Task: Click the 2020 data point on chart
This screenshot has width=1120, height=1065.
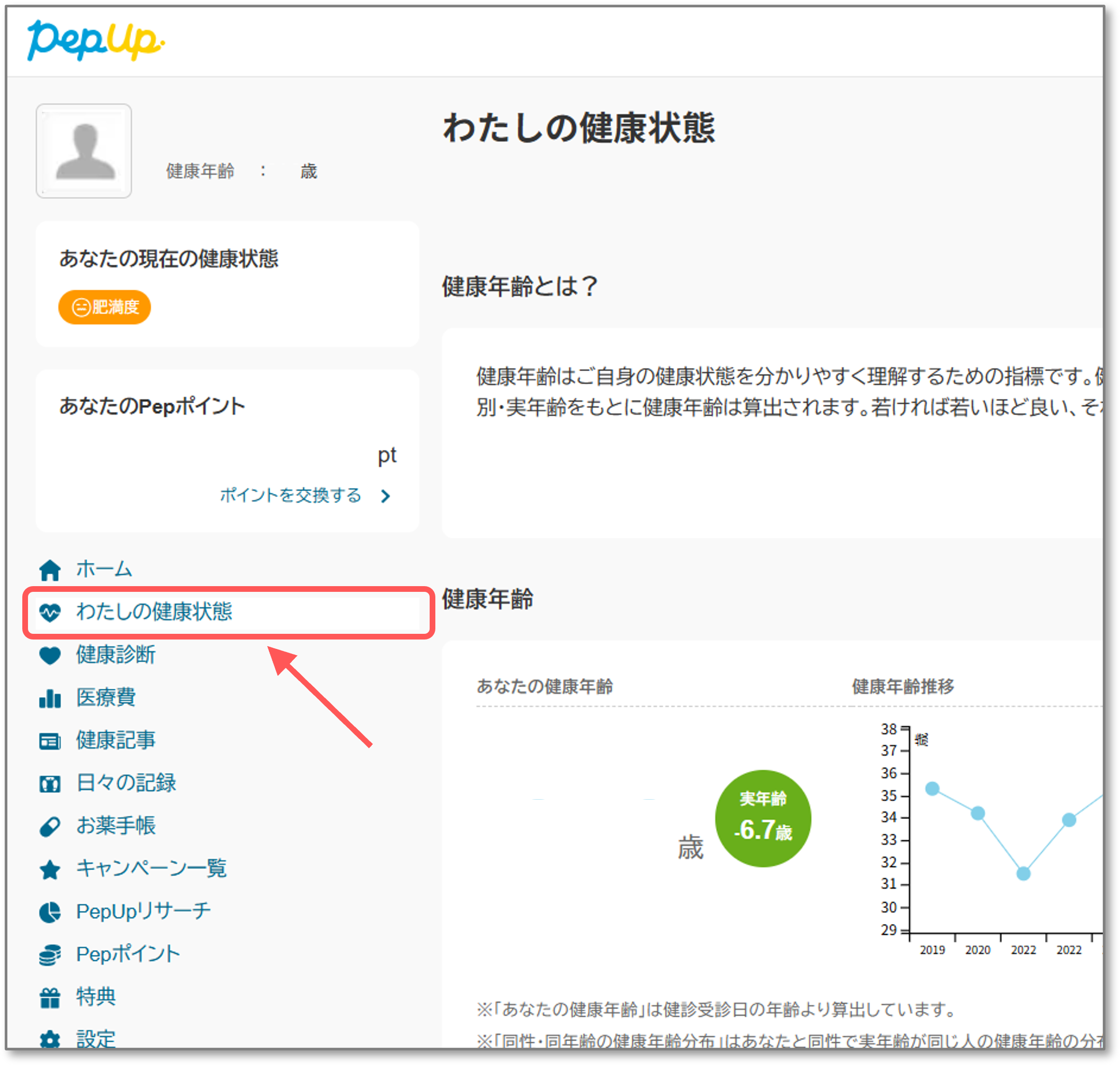Action: pos(977,814)
